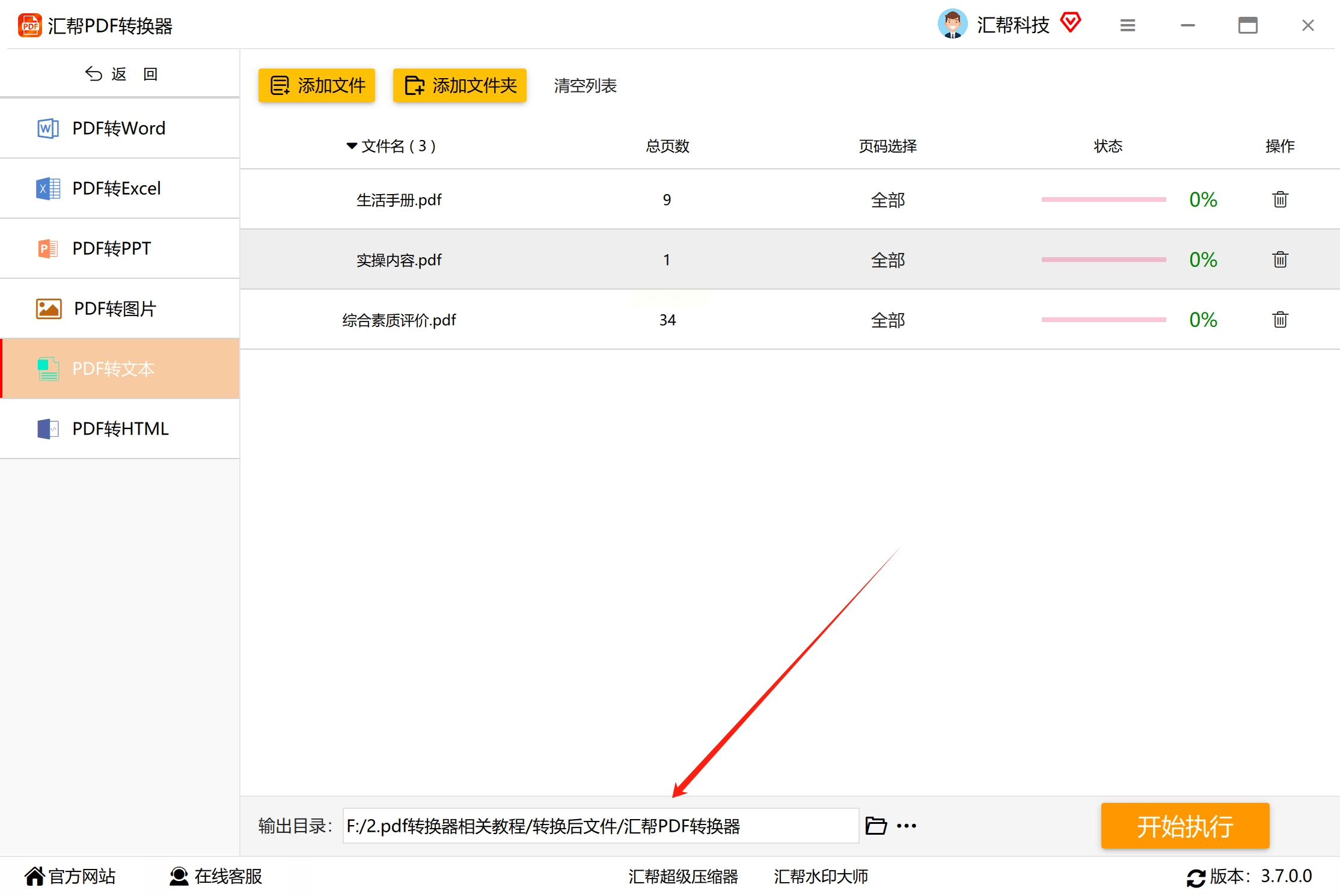1340x896 pixels.
Task: Click the 输出目录 path field
Action: tap(600, 826)
